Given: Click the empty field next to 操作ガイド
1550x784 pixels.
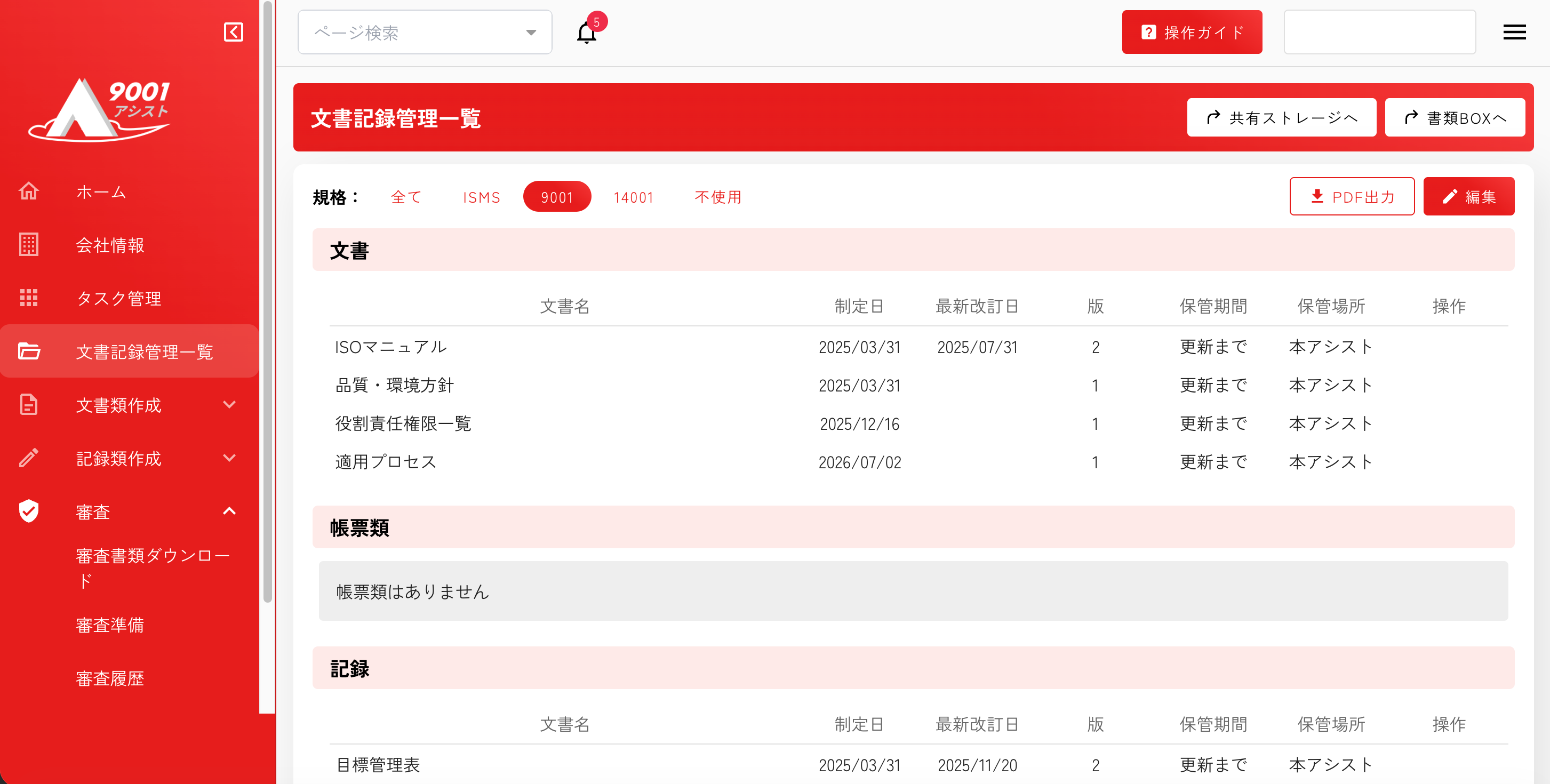Looking at the screenshot, I should point(1380,32).
